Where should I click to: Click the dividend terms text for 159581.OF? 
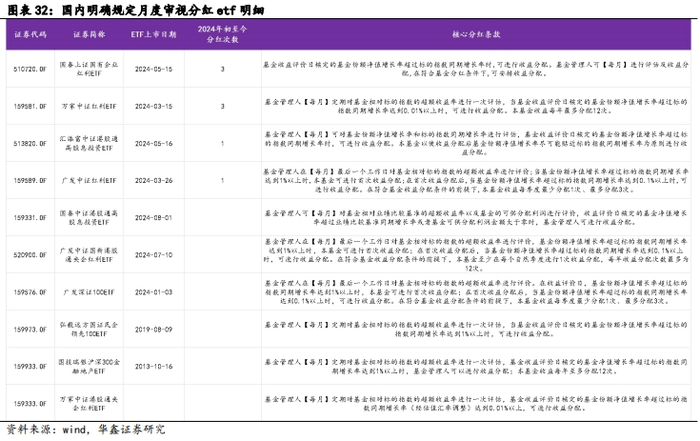point(476,106)
